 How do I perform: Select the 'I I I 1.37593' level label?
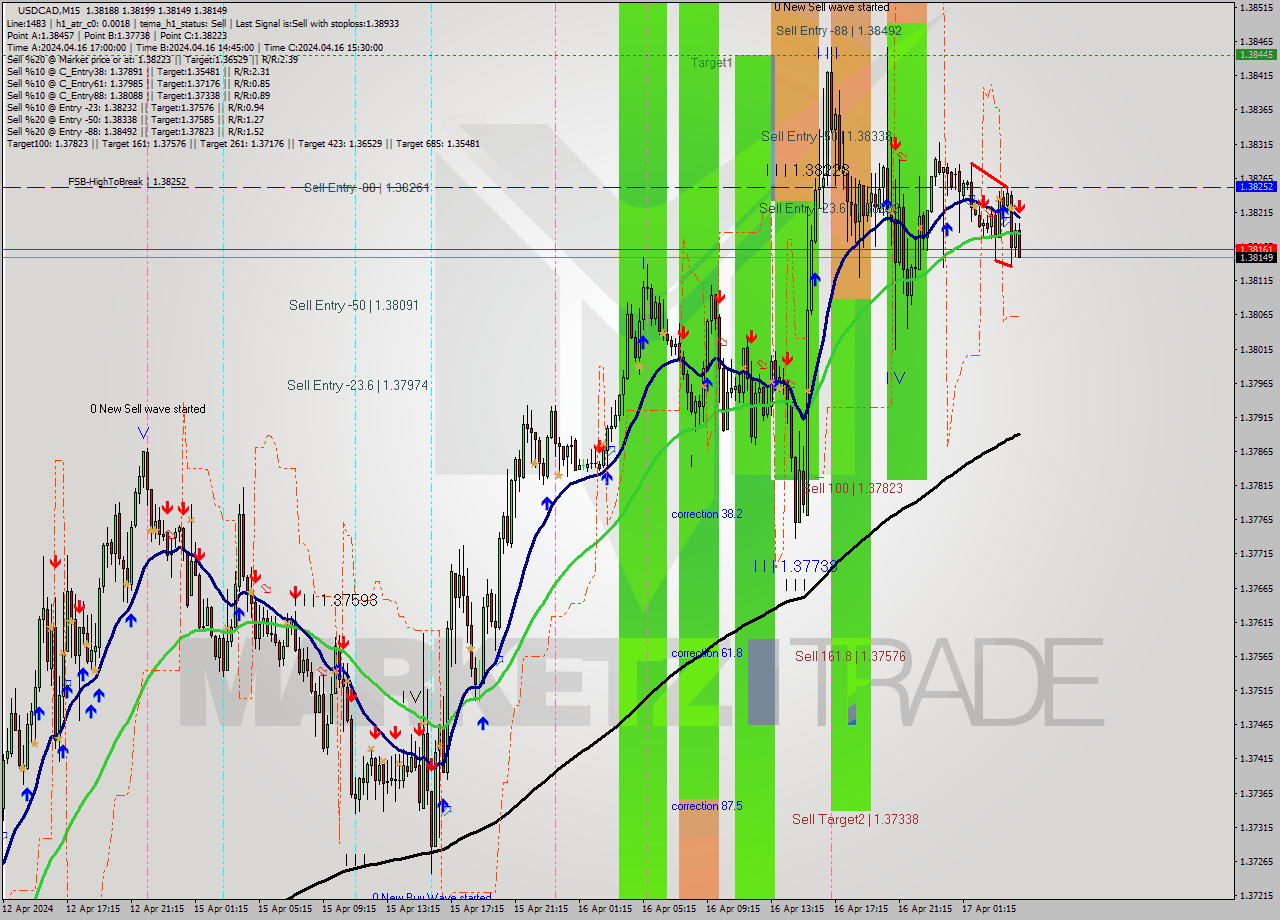coord(336,600)
